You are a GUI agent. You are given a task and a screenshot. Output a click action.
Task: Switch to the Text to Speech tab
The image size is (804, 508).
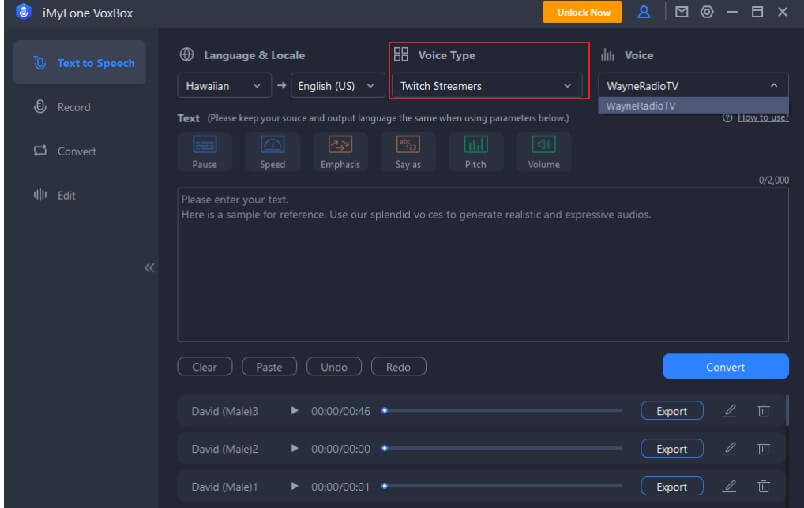click(x=79, y=63)
